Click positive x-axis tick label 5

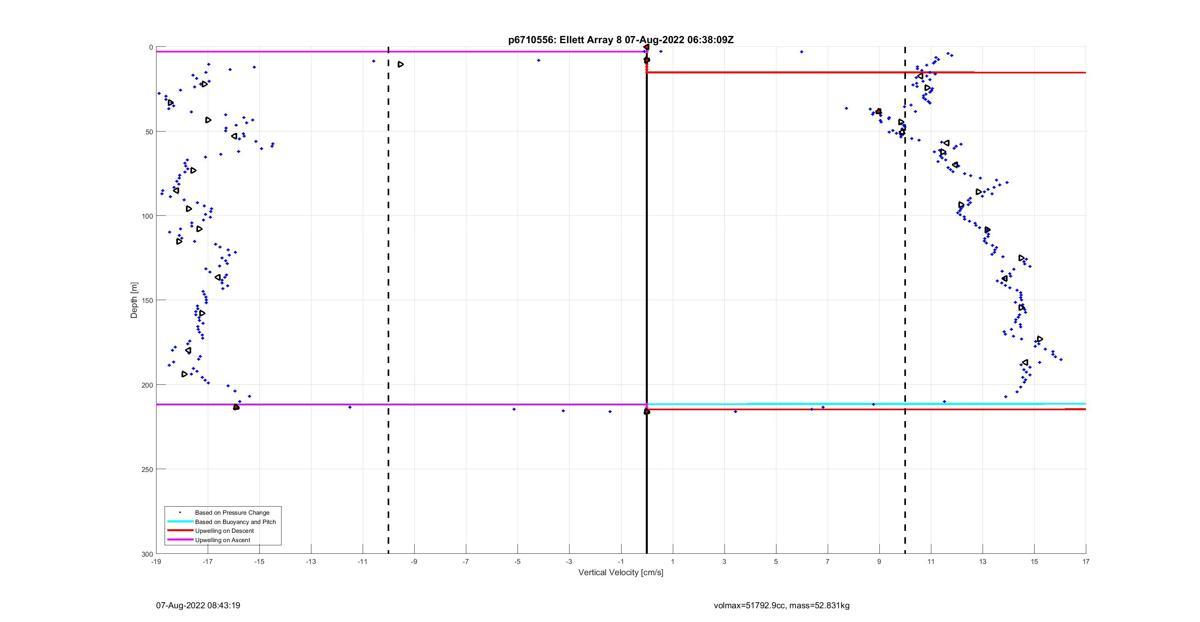pyautogui.click(x=776, y=562)
